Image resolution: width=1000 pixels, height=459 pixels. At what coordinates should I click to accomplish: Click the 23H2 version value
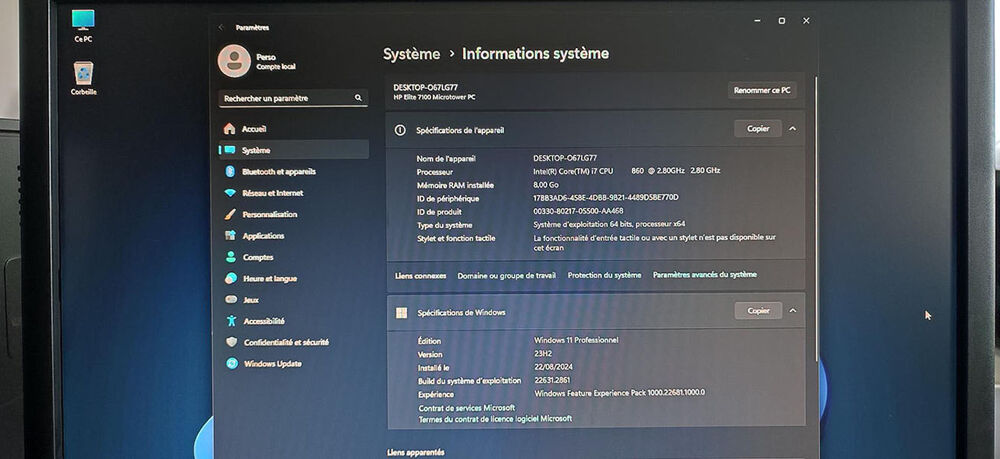pyautogui.click(x=543, y=354)
